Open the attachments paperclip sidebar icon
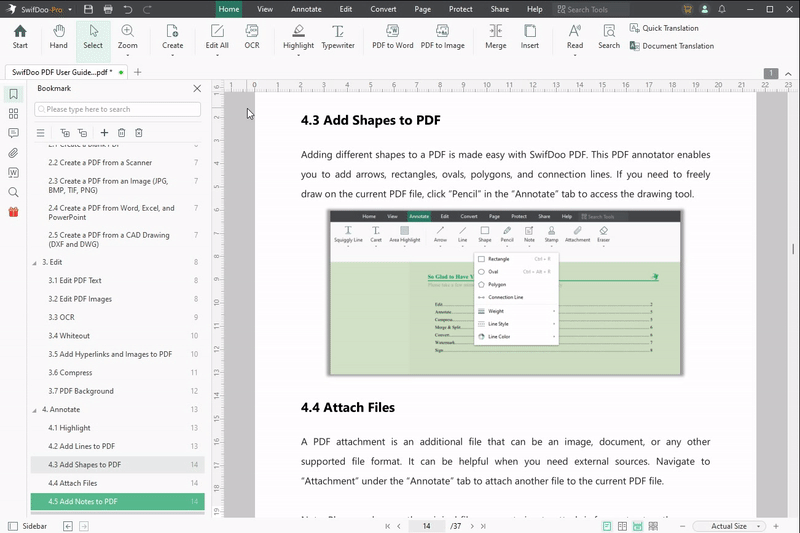 pos(14,153)
